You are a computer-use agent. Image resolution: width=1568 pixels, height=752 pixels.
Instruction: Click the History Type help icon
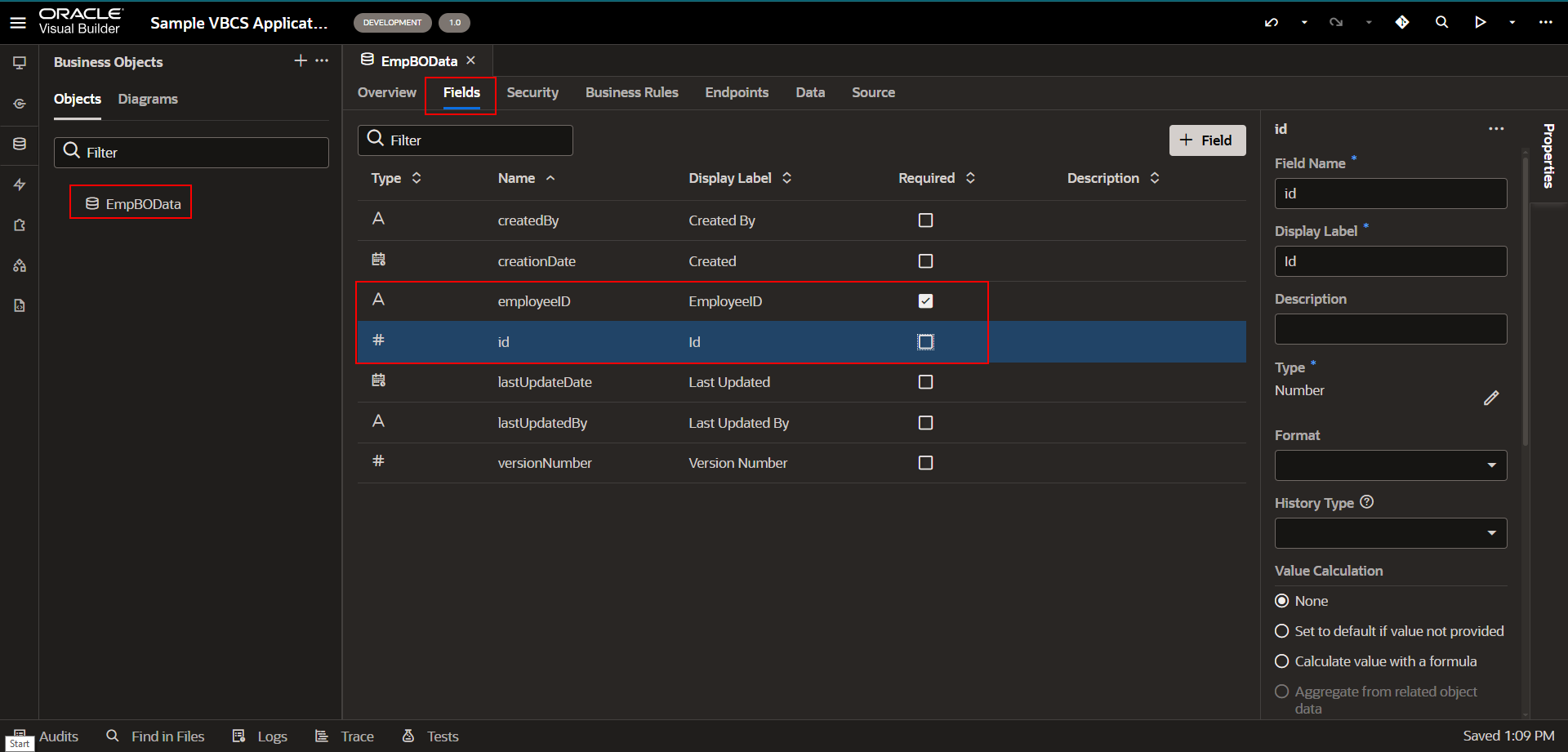[1367, 502]
